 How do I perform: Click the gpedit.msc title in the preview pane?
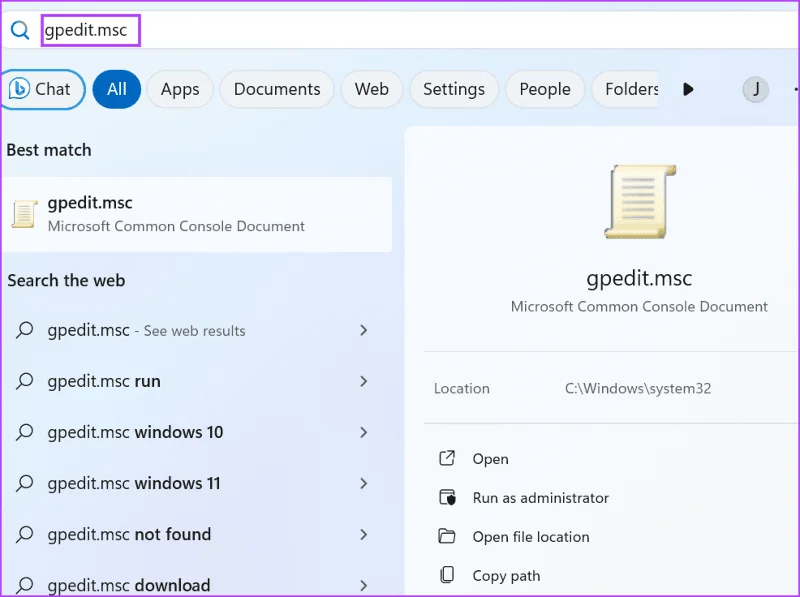(x=639, y=279)
